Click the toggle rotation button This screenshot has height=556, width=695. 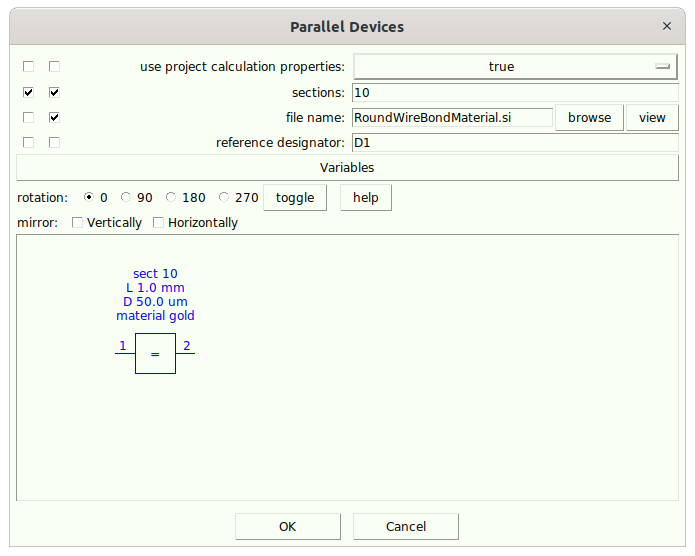(x=295, y=198)
